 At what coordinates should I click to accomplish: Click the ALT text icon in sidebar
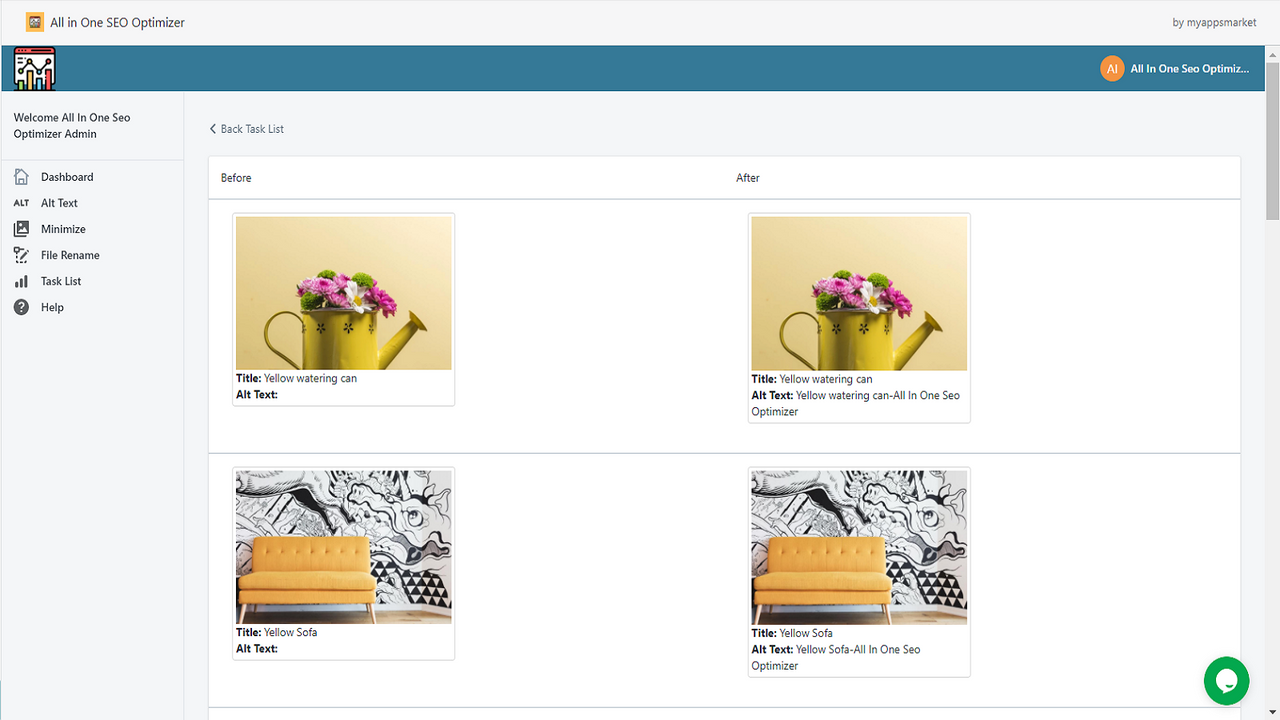pos(21,203)
